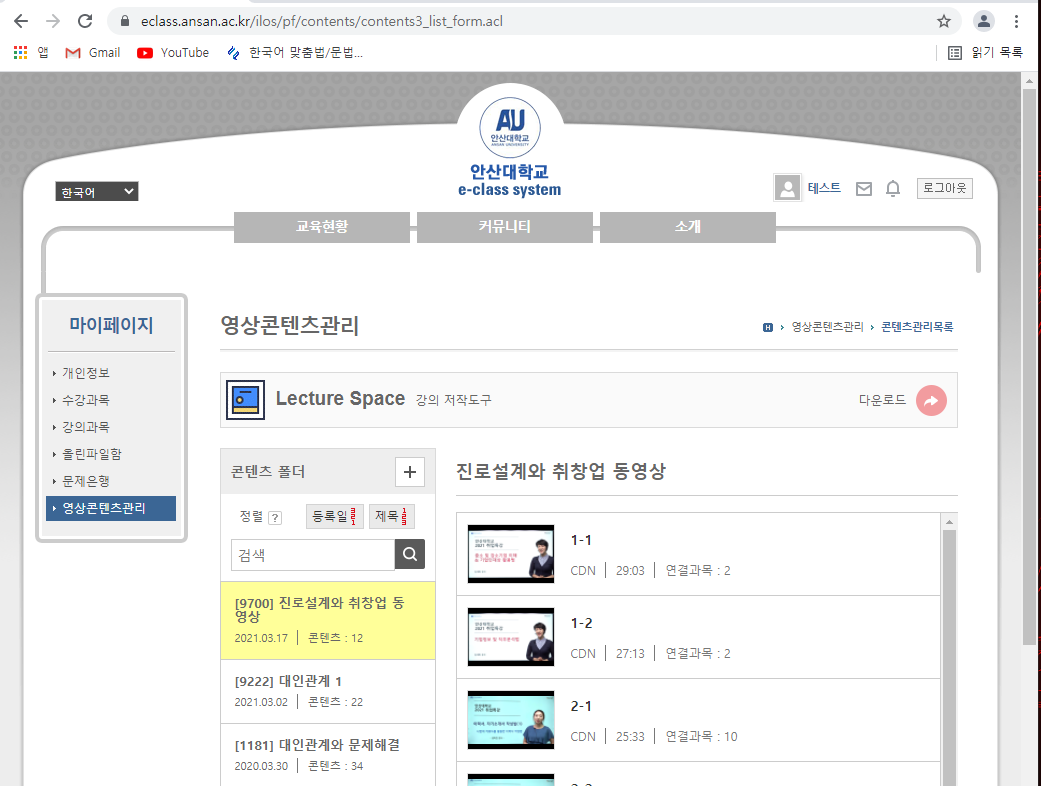Click the browser address bar URL
The height and width of the screenshot is (786, 1041).
[321, 21]
